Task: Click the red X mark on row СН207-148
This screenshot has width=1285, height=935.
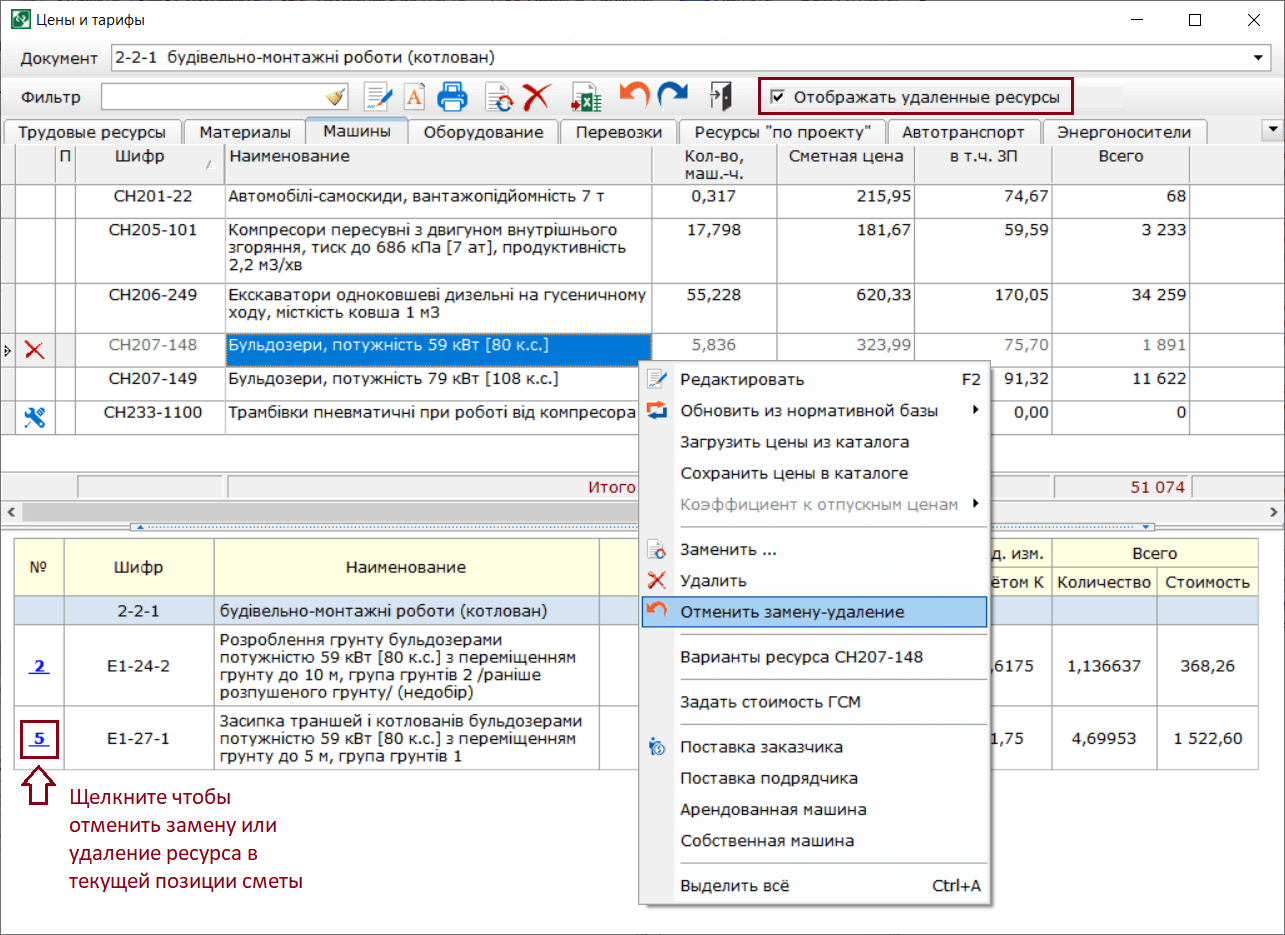Action: click(x=35, y=349)
